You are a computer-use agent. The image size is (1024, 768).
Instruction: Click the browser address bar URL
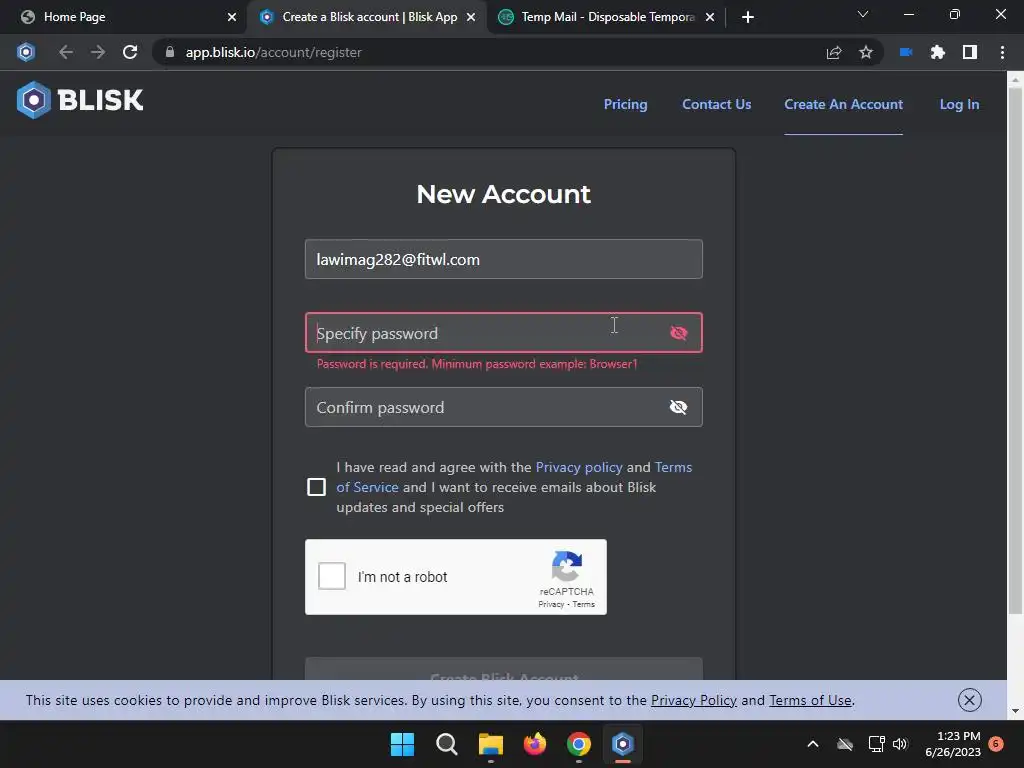click(273, 52)
